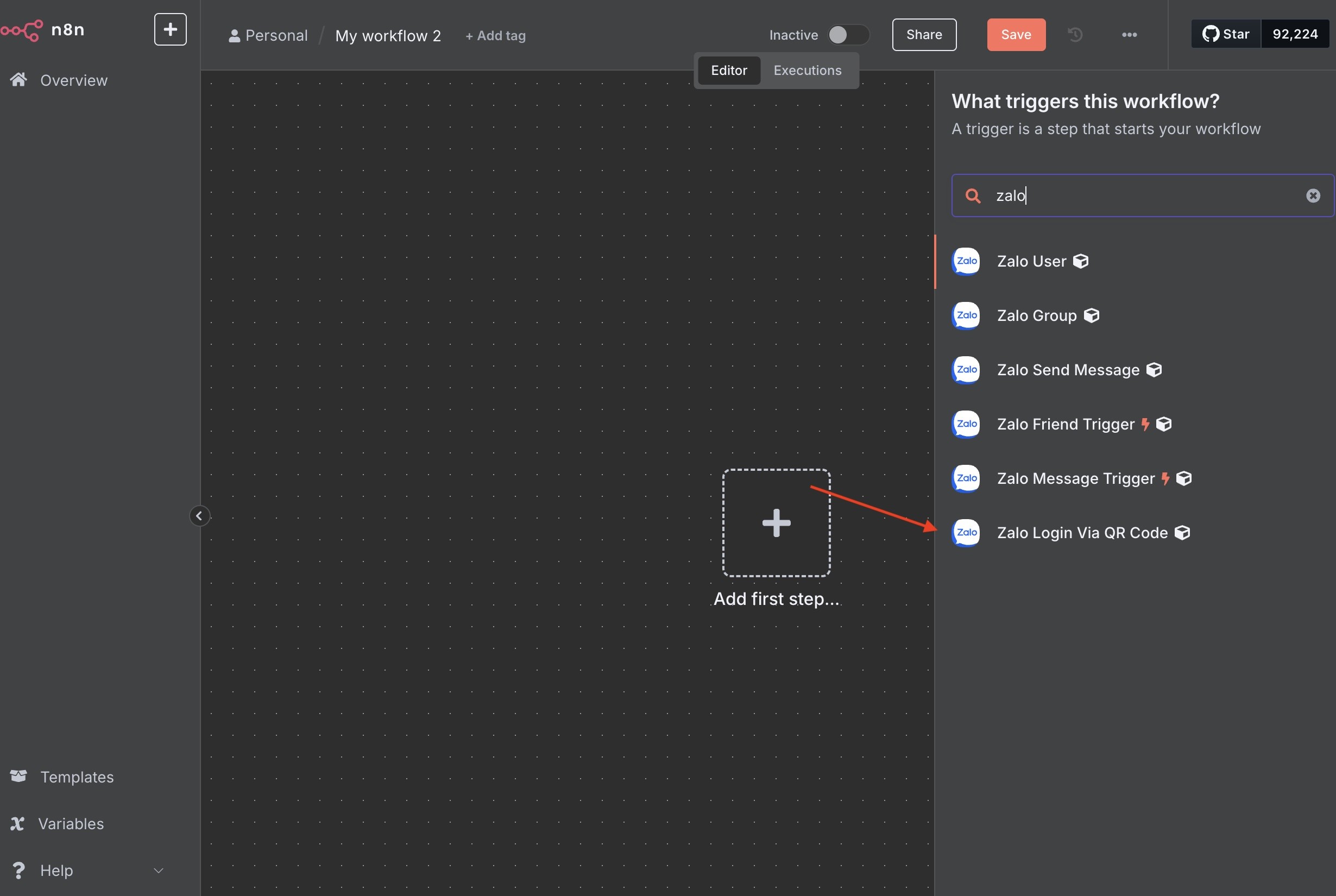This screenshot has height=896, width=1336.
Task: Click the community package cube icon next to Zalo Group
Action: (x=1092, y=316)
